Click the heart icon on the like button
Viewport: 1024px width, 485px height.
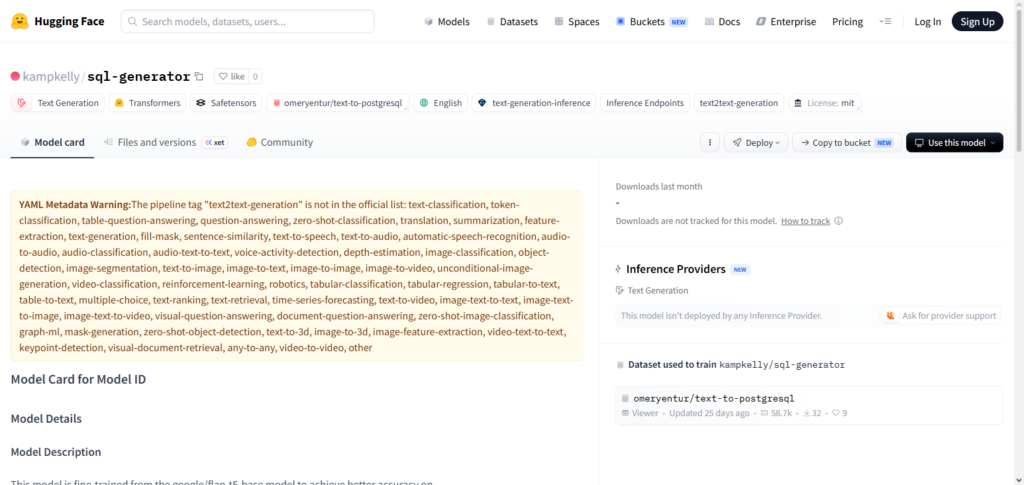coord(223,76)
